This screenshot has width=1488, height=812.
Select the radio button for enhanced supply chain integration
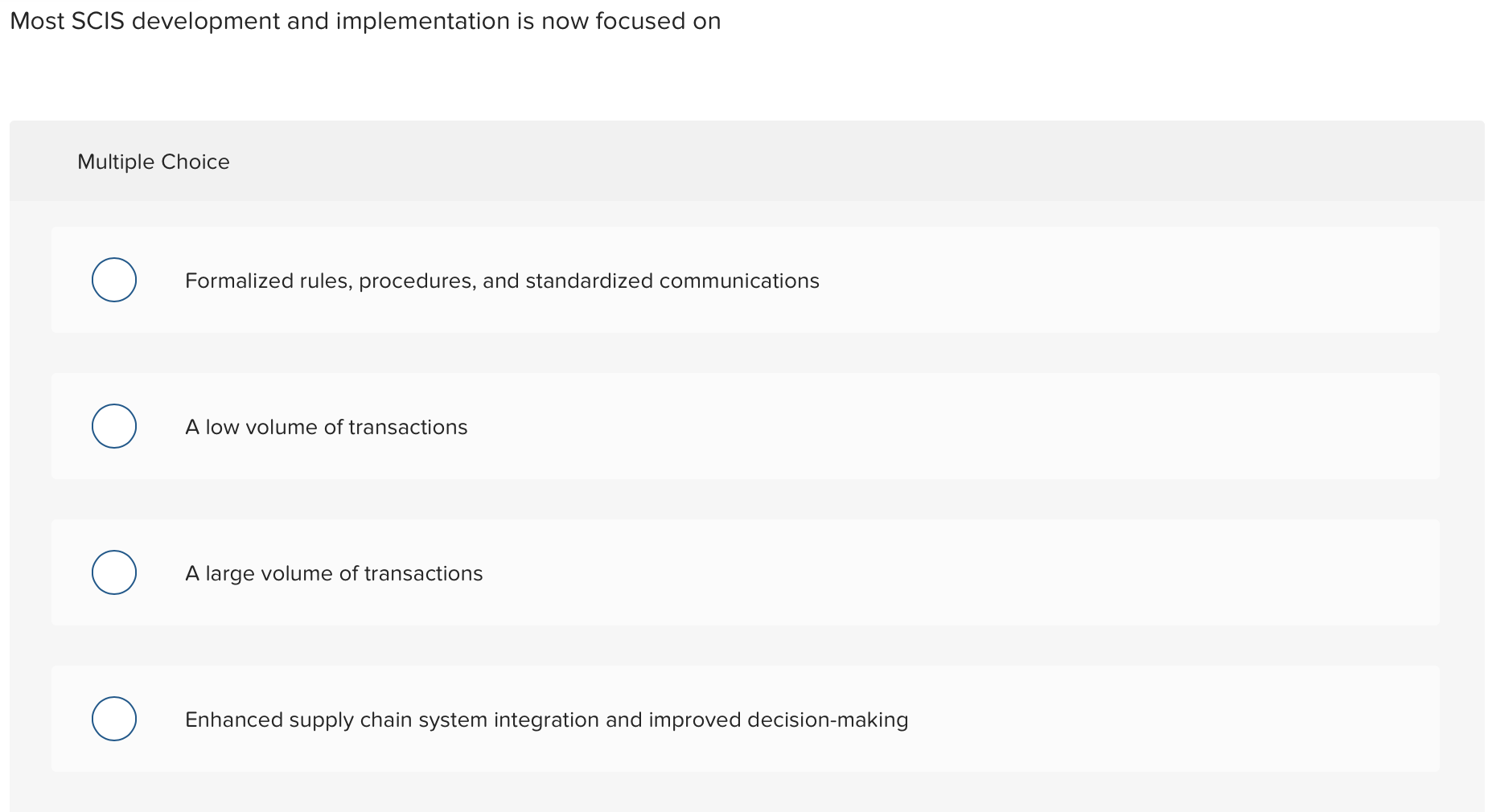tap(114, 719)
